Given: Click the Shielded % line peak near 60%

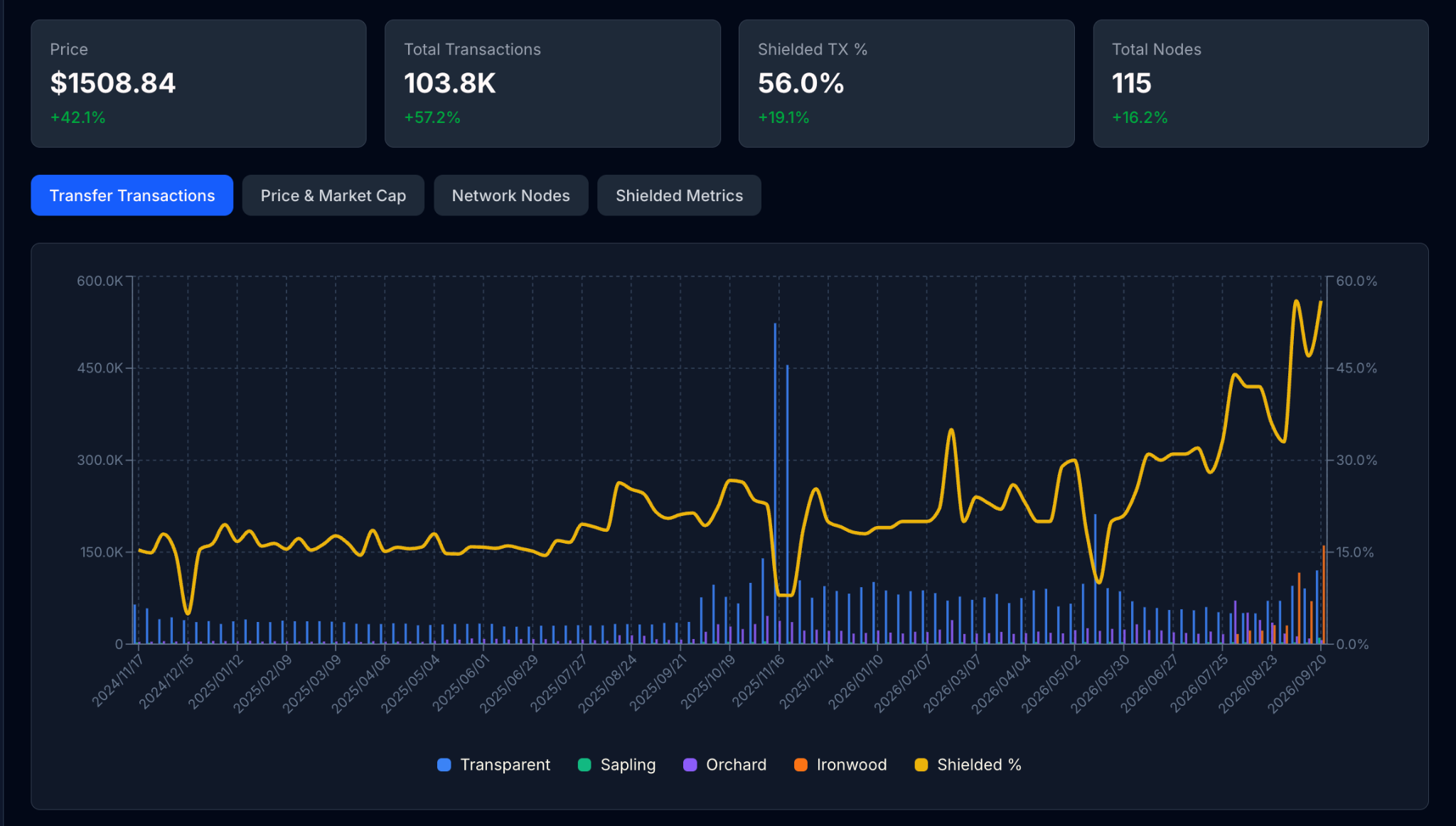Looking at the screenshot, I should [x=1297, y=301].
